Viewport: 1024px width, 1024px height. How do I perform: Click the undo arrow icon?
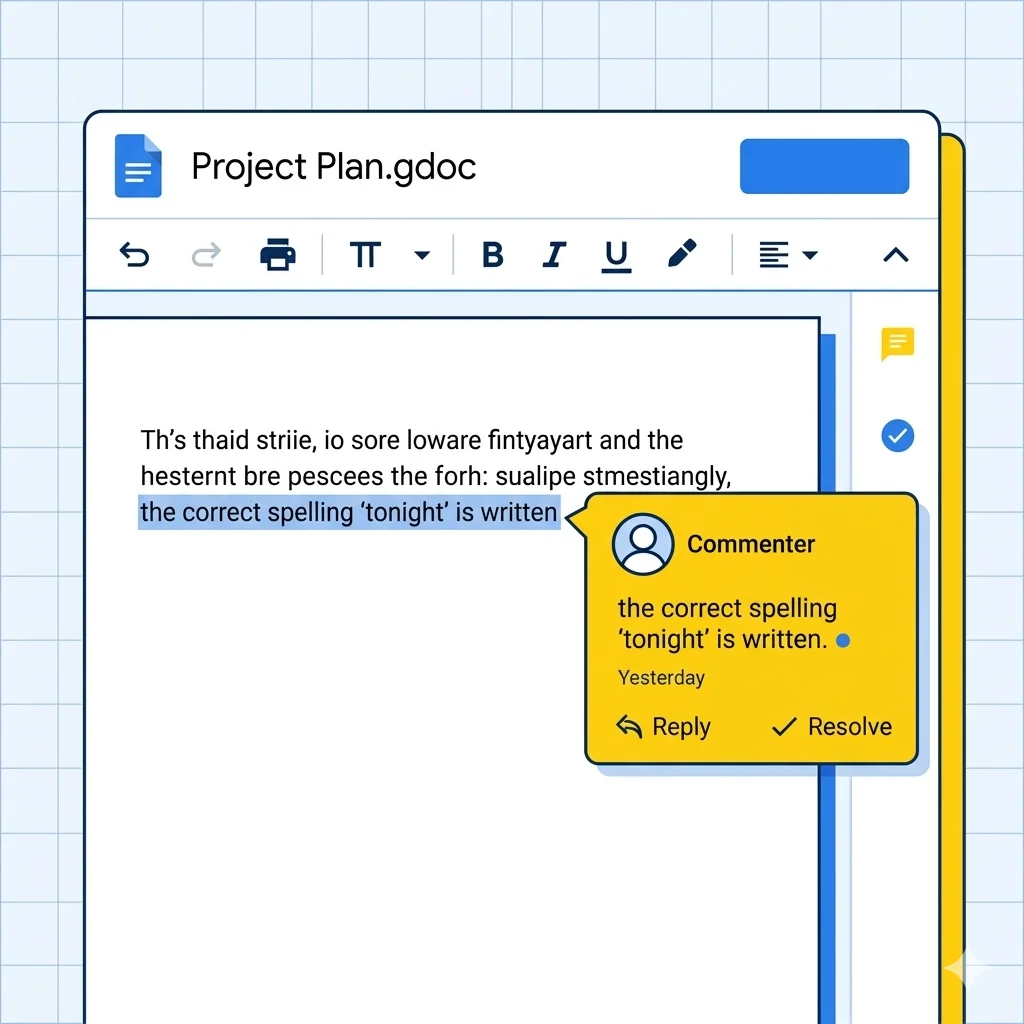pyautogui.click(x=134, y=255)
